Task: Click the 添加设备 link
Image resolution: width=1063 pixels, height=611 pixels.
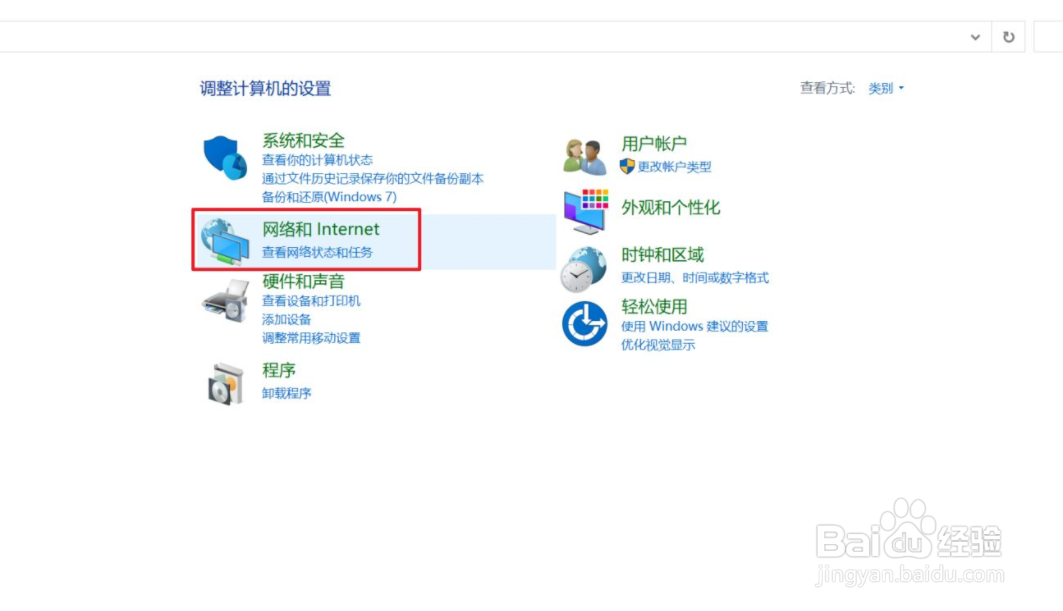Action: [x=286, y=319]
